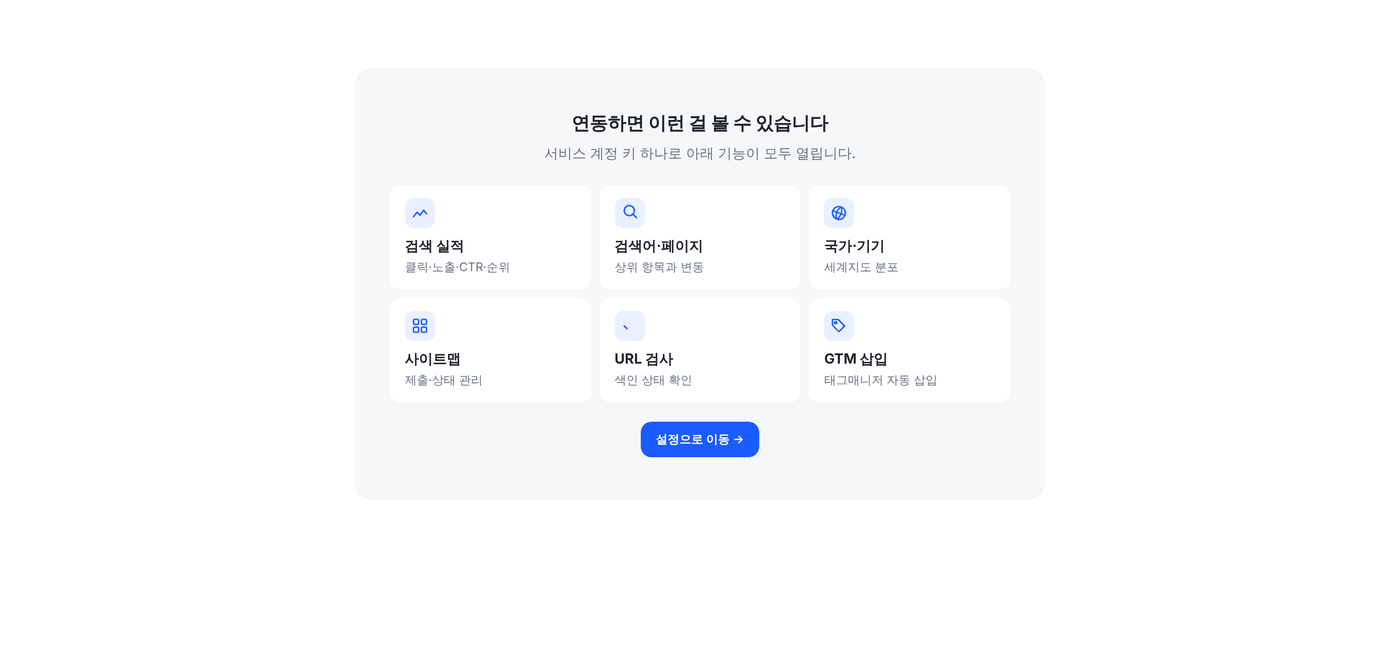This screenshot has height=667, width=1400.
Task: Click the 제출·상태 관리 description text
Action: coord(443,380)
